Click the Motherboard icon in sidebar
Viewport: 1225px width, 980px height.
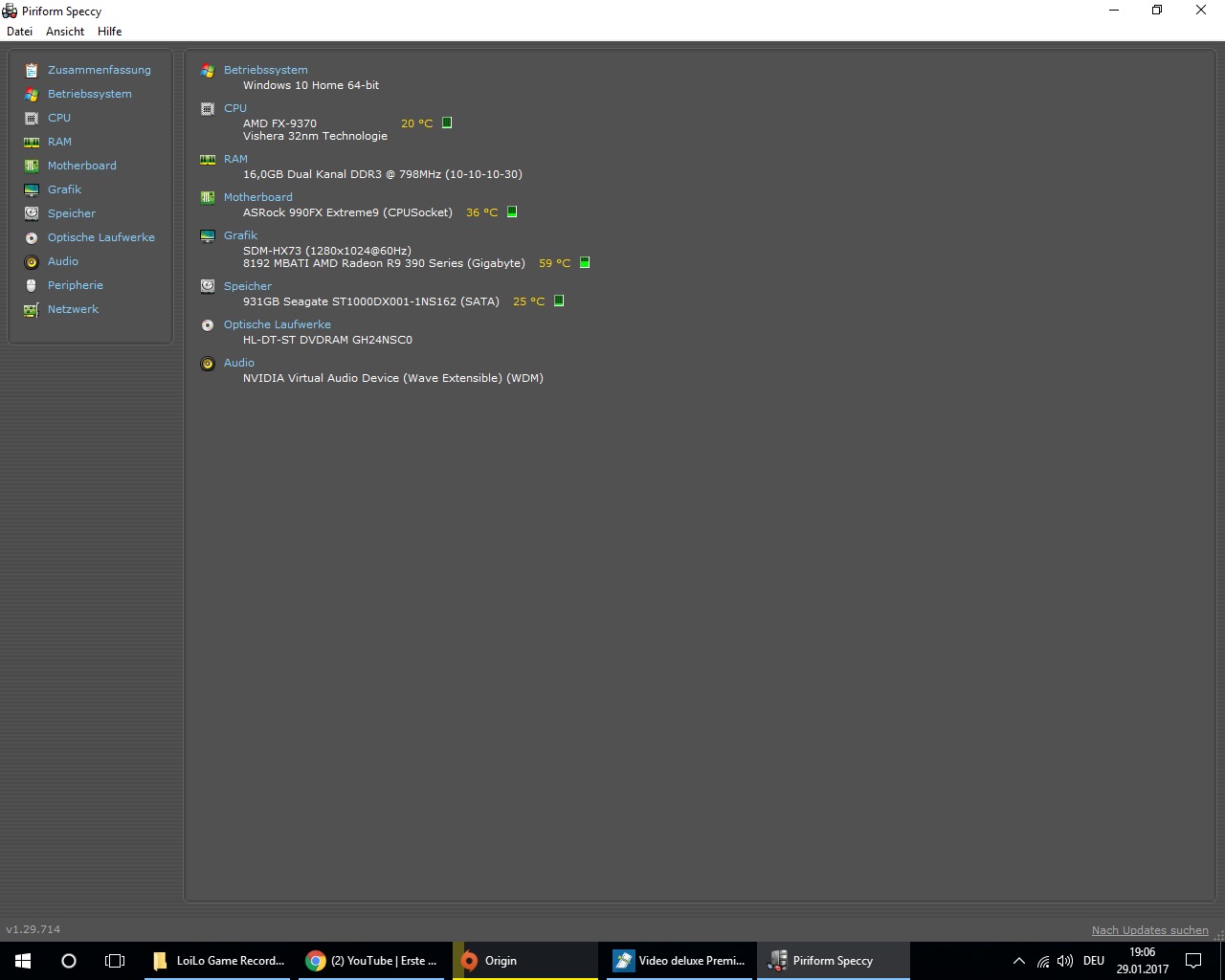(32, 166)
